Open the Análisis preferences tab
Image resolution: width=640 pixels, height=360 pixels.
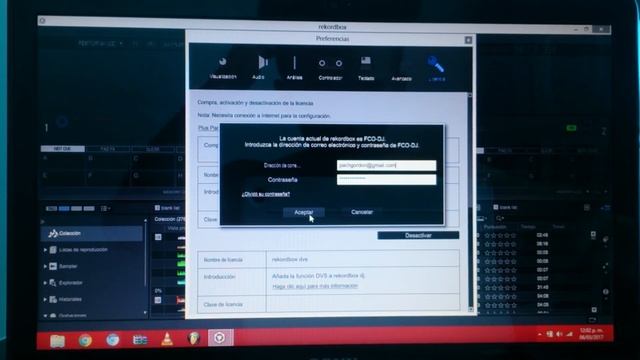(294, 67)
